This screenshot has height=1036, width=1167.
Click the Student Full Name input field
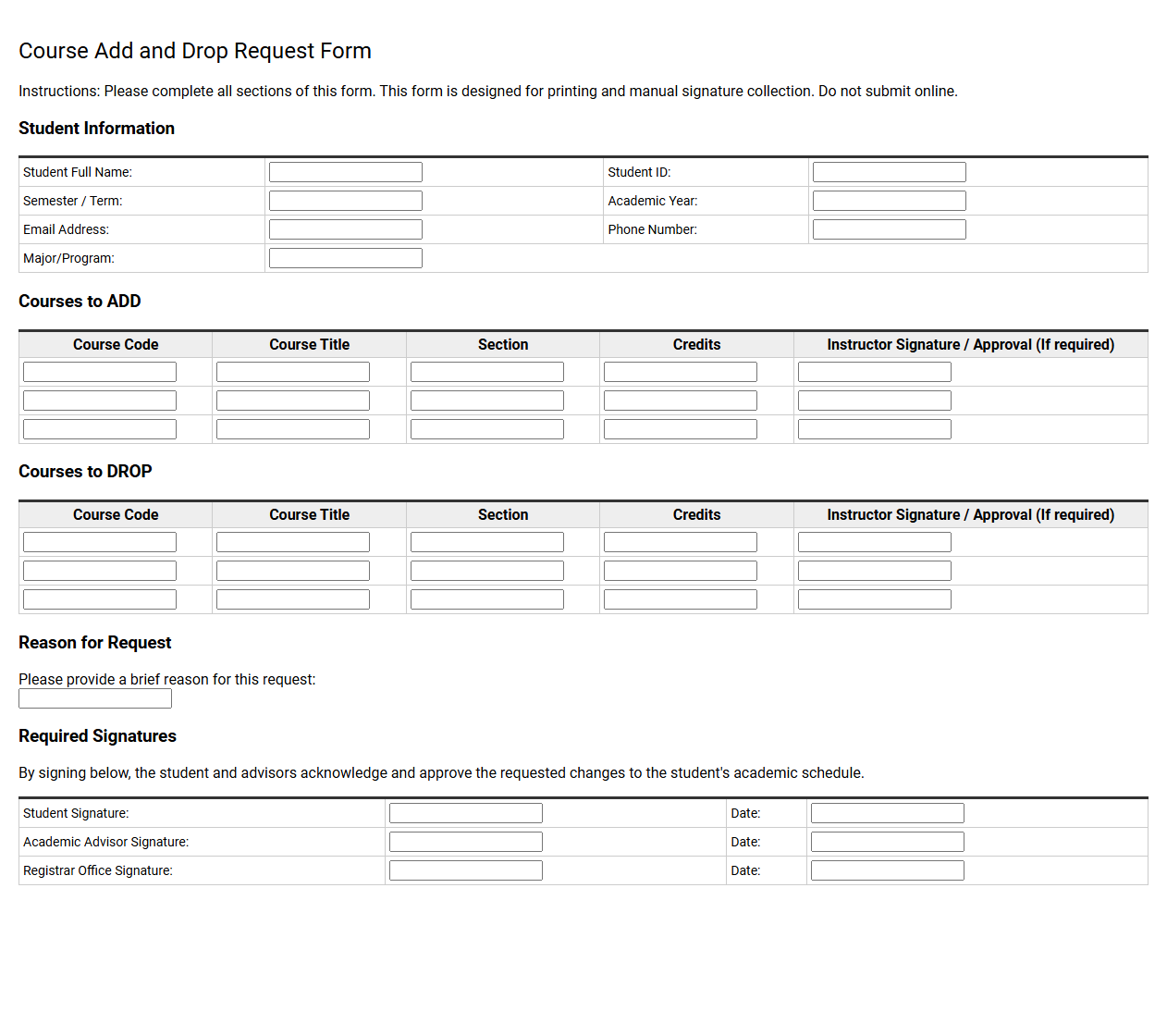346,172
